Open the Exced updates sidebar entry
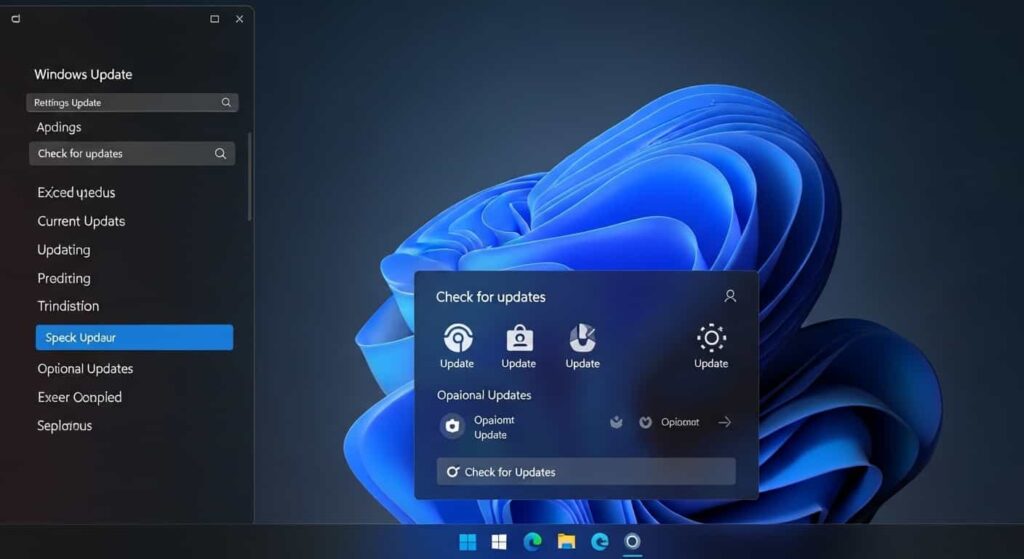 click(76, 193)
